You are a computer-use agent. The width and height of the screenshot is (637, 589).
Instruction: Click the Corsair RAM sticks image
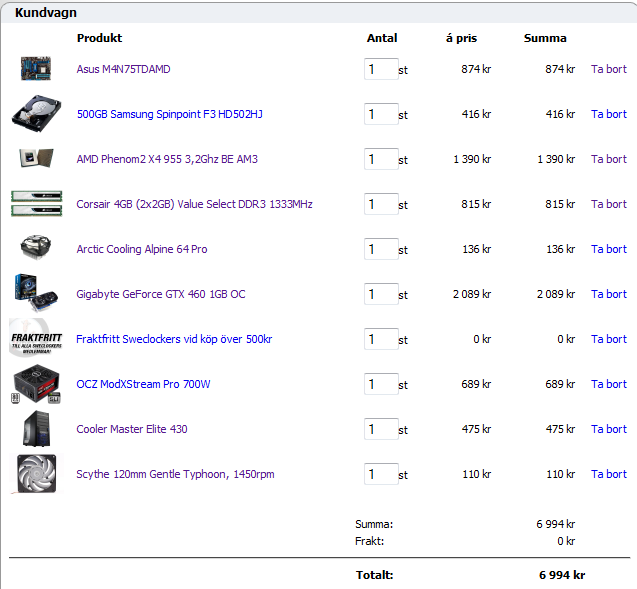click(36, 203)
